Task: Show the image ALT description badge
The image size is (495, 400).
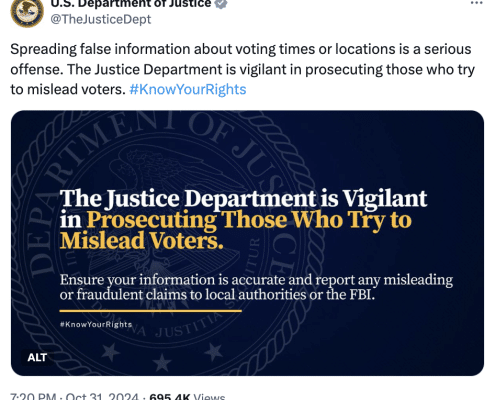Action: pyautogui.click(x=37, y=357)
